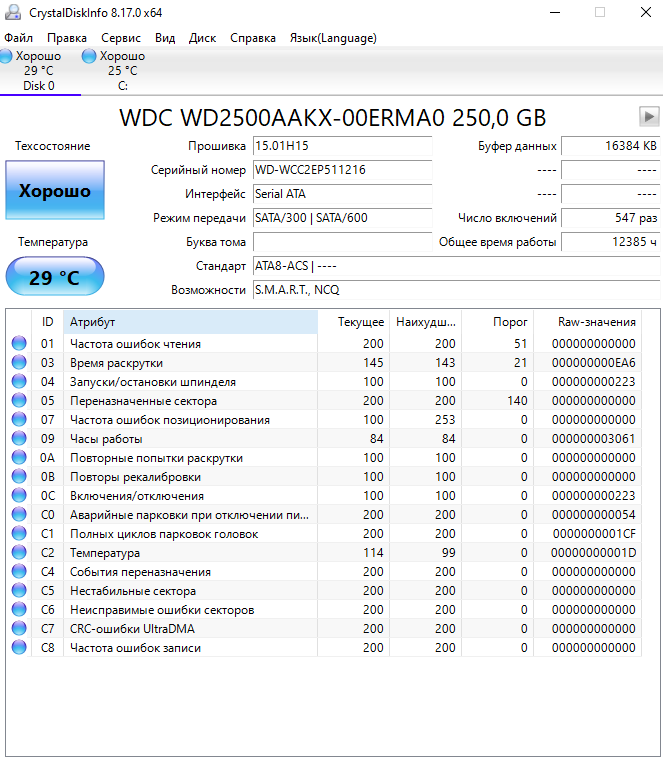The image size is (663, 763).
Task: Click the 29 °C temperature button
Action: [55, 276]
